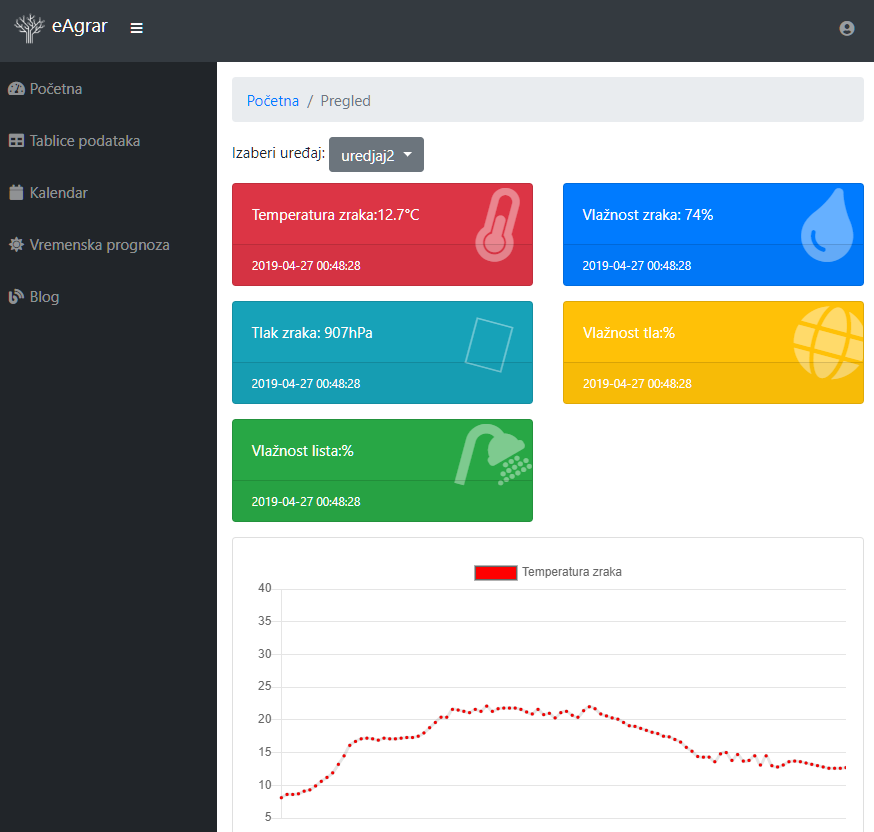Open Tablice podataka in sidebar

(84, 141)
